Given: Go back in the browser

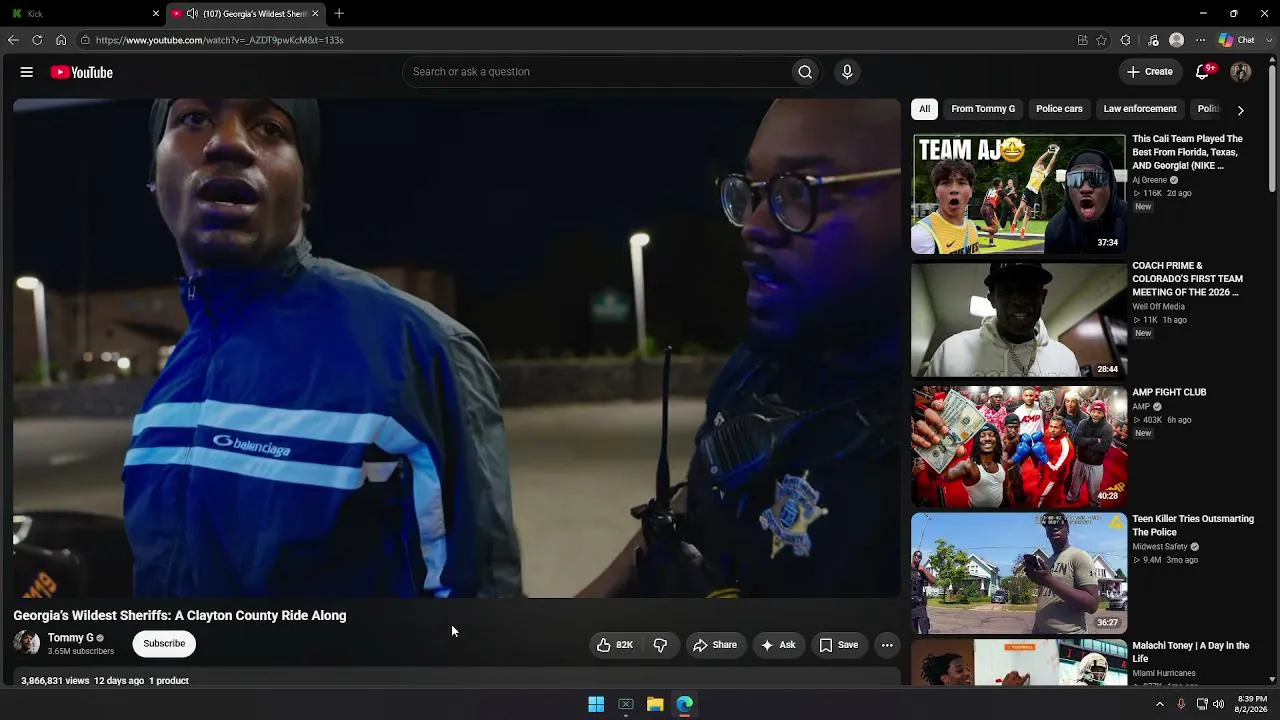Looking at the screenshot, I should [13, 40].
